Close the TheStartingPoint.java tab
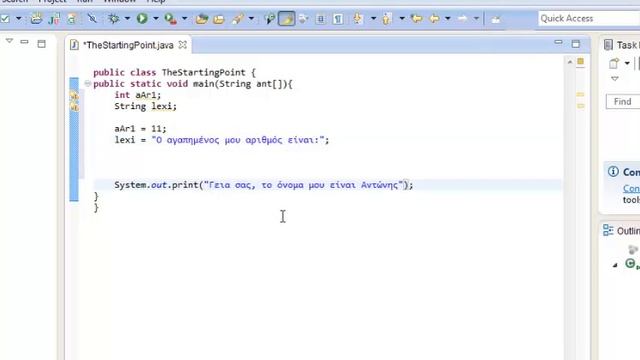The height and width of the screenshot is (360, 640). tap(183, 44)
